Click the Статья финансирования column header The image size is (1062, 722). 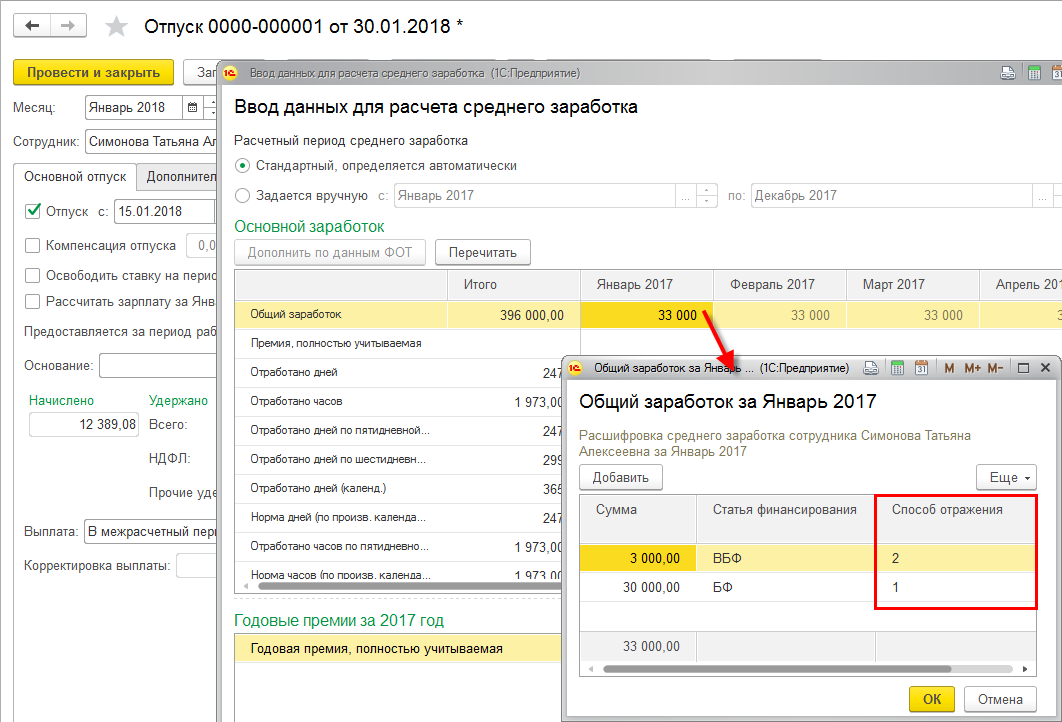click(785, 519)
